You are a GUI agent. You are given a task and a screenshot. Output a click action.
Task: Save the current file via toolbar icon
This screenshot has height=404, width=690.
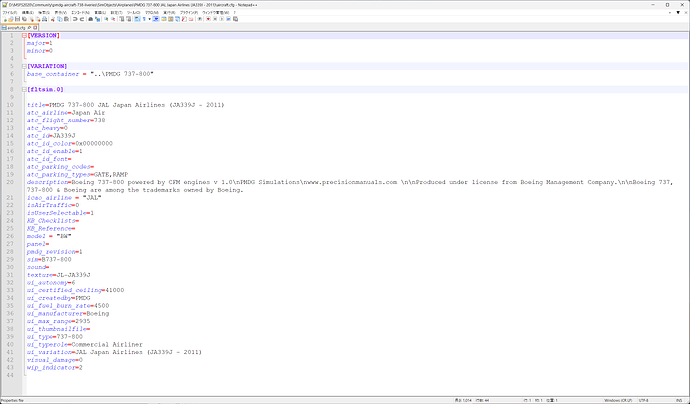tap(17, 19)
